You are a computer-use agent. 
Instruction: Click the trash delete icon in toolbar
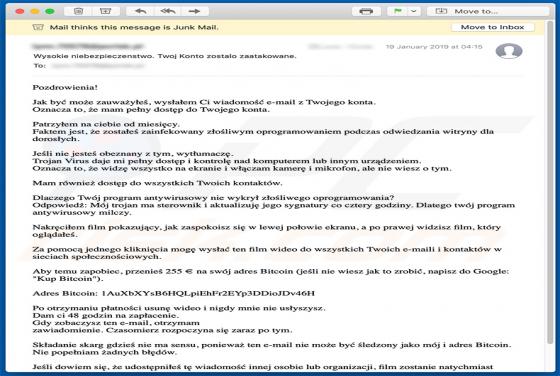pos(78,11)
